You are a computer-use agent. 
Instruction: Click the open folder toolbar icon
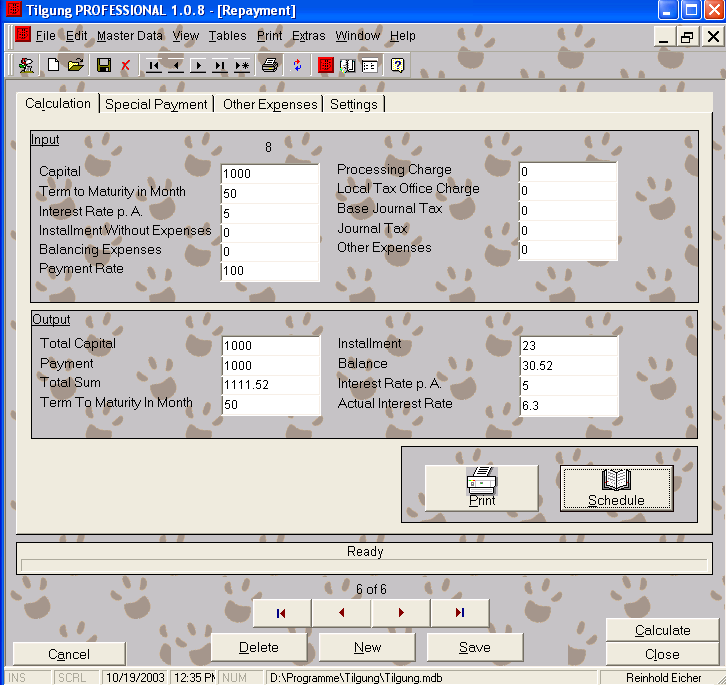75,66
